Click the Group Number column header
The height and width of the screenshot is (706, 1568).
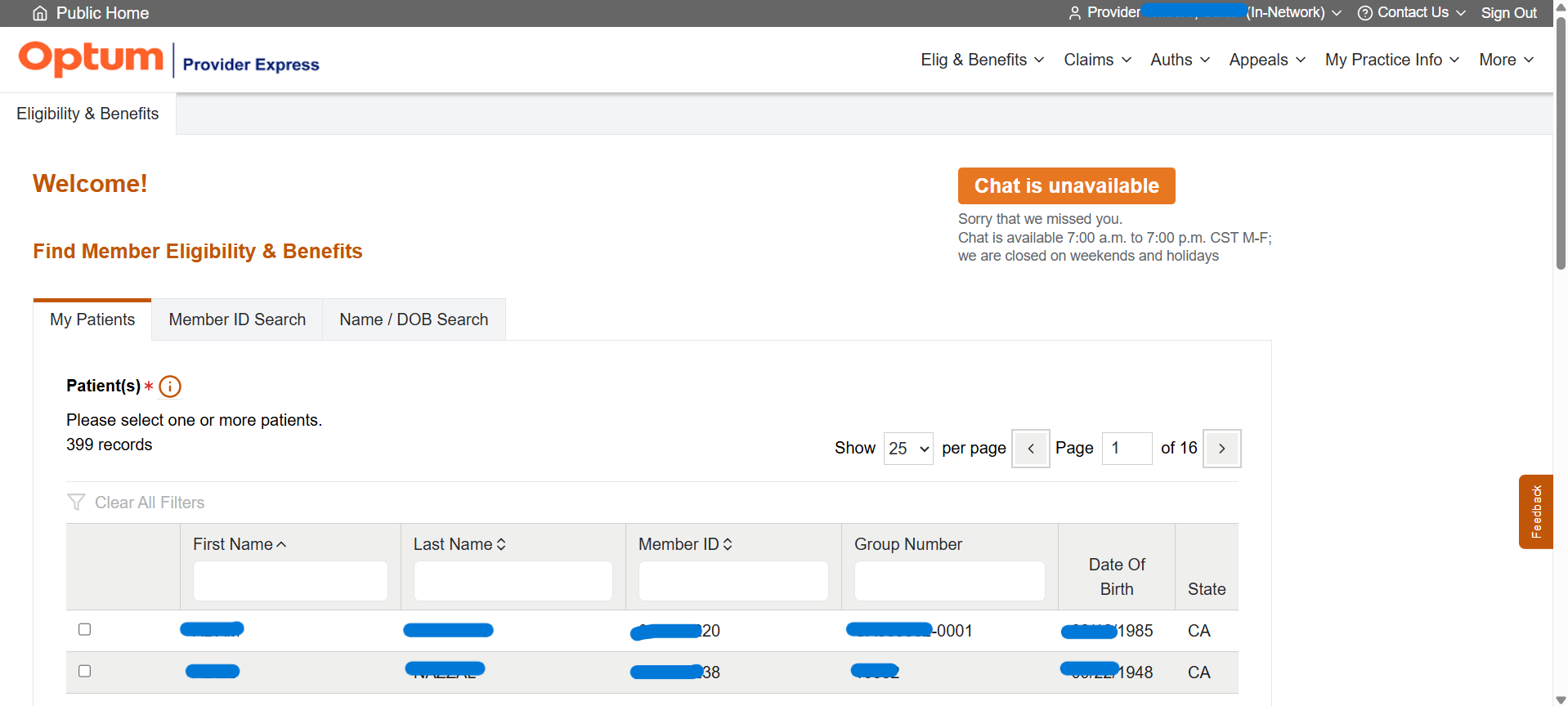point(908,544)
